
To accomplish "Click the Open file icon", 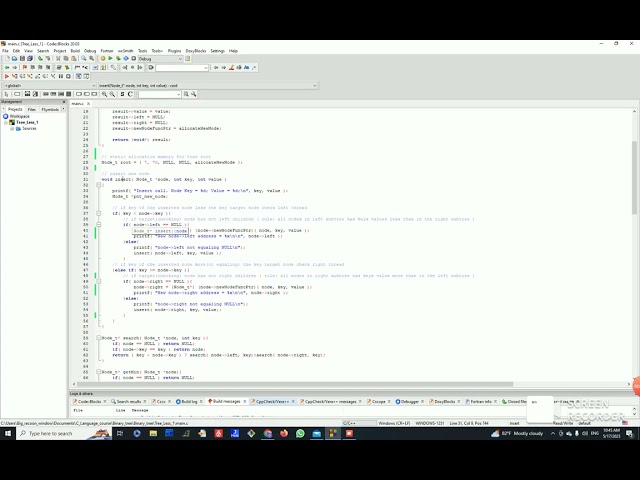I will (15, 59).
